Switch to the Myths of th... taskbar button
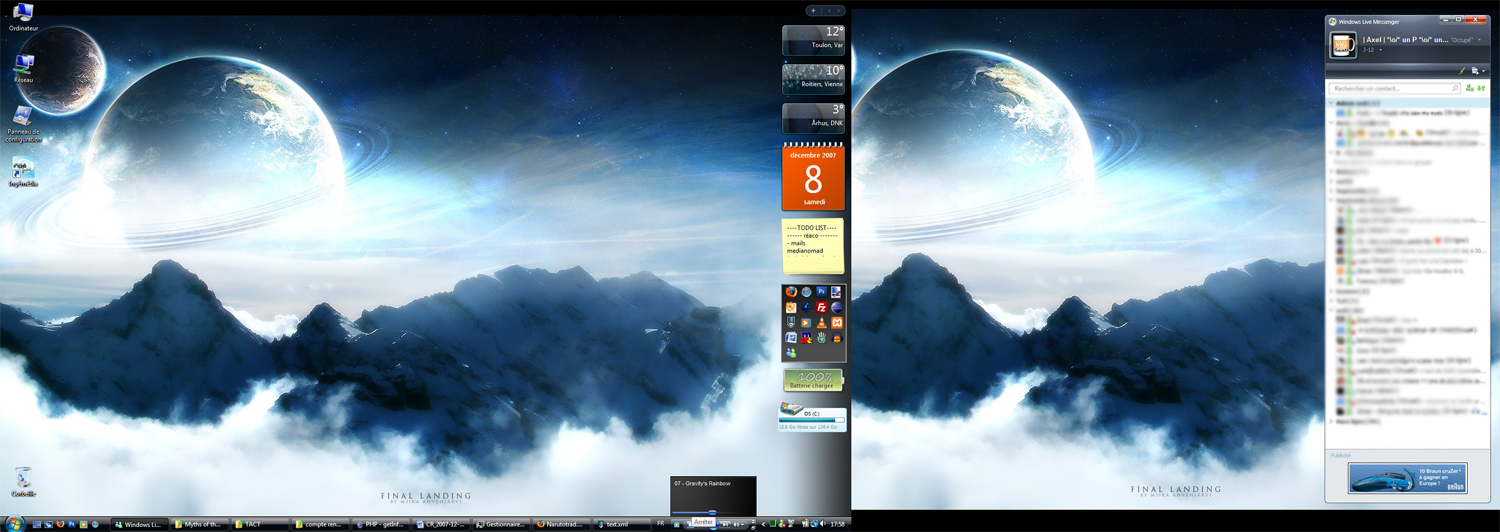 click(200, 524)
